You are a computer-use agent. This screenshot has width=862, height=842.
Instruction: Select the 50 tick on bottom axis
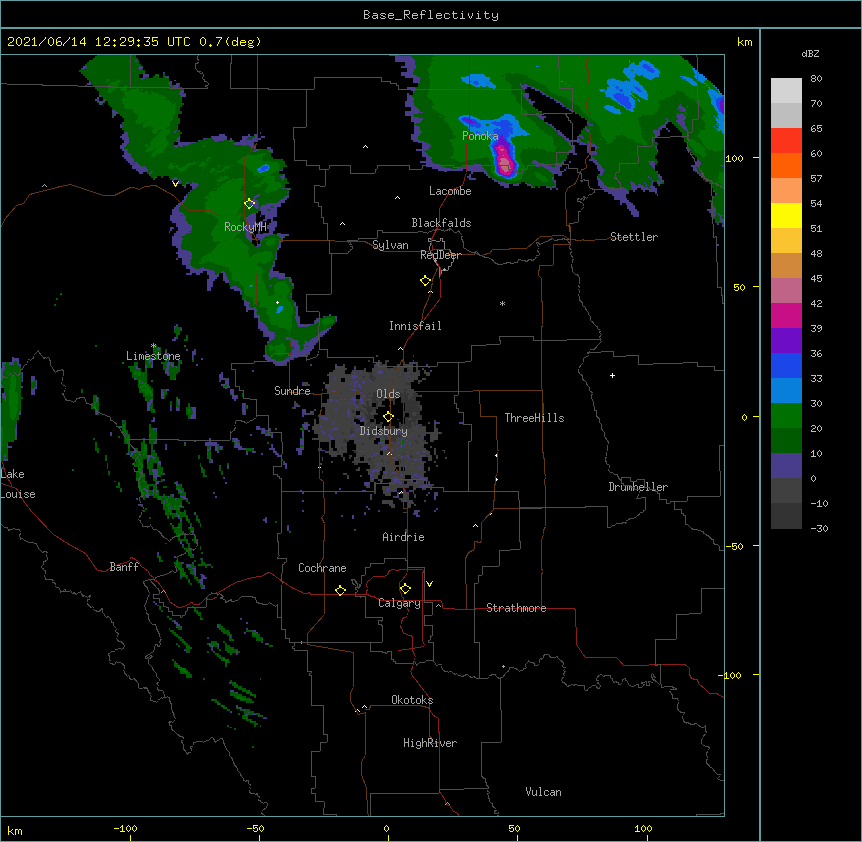click(x=514, y=828)
